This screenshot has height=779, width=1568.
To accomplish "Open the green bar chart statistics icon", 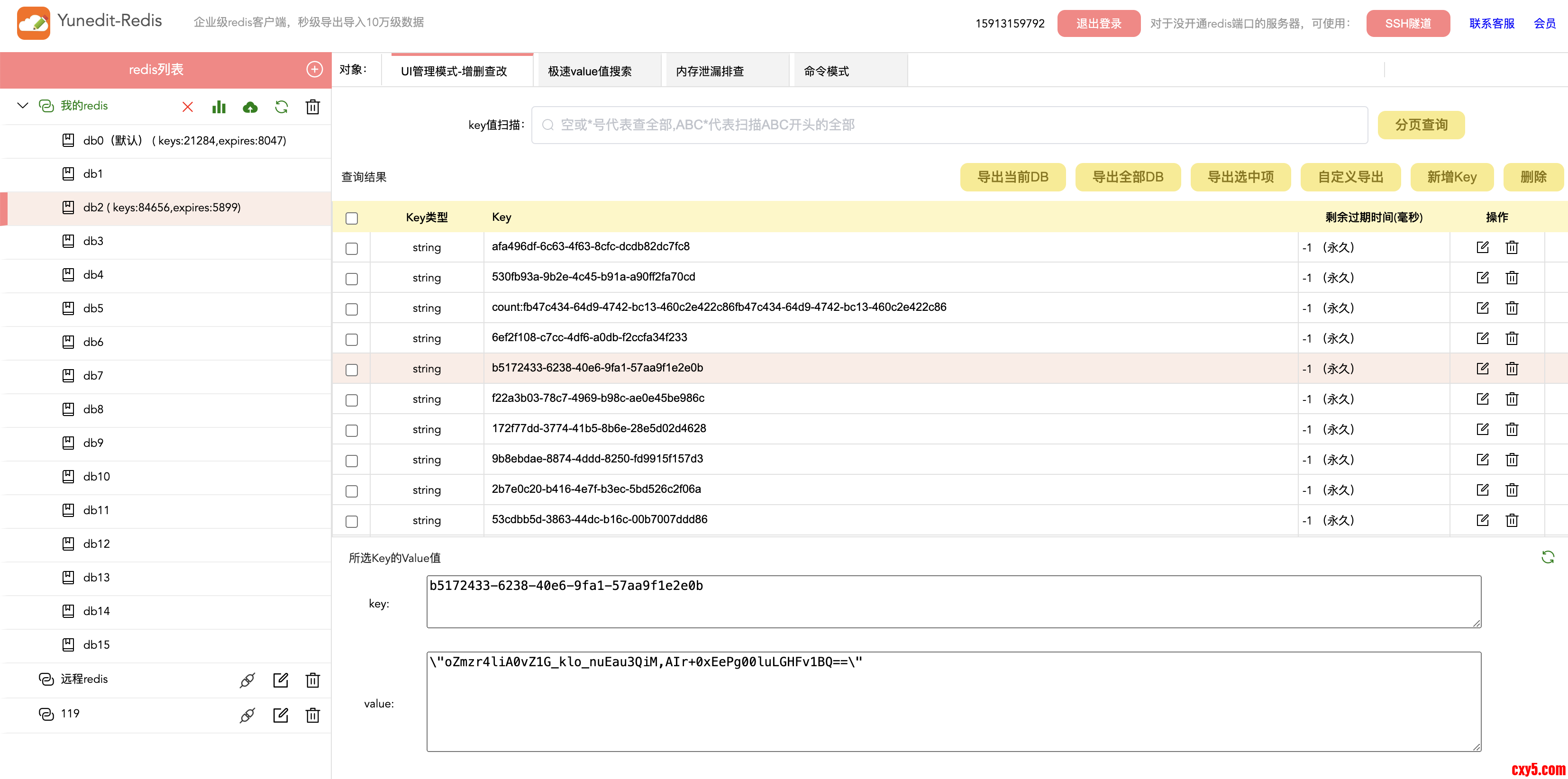I will [219, 107].
